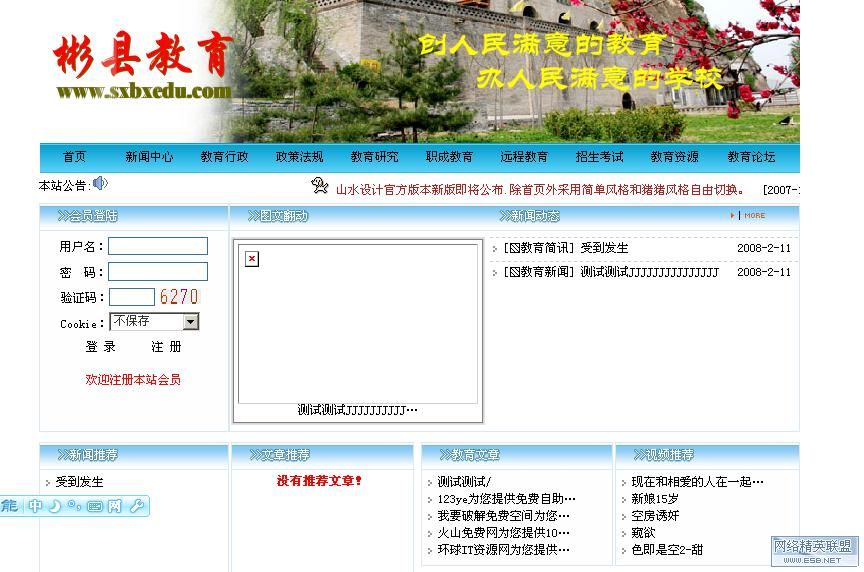Click the 新闻推荐 section header
Image resolution: width=864 pixels, height=572 pixels.
click(x=88, y=455)
